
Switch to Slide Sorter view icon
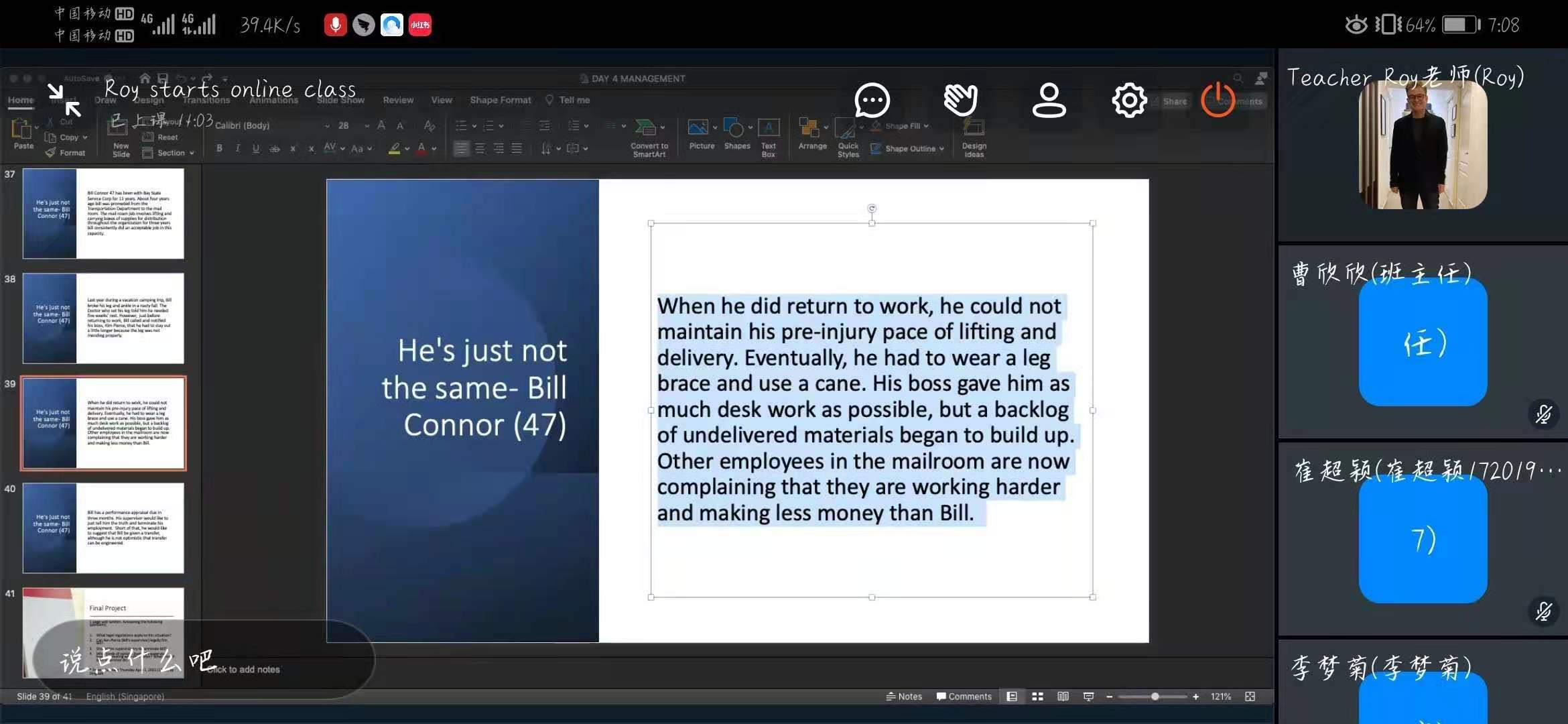tap(1037, 697)
